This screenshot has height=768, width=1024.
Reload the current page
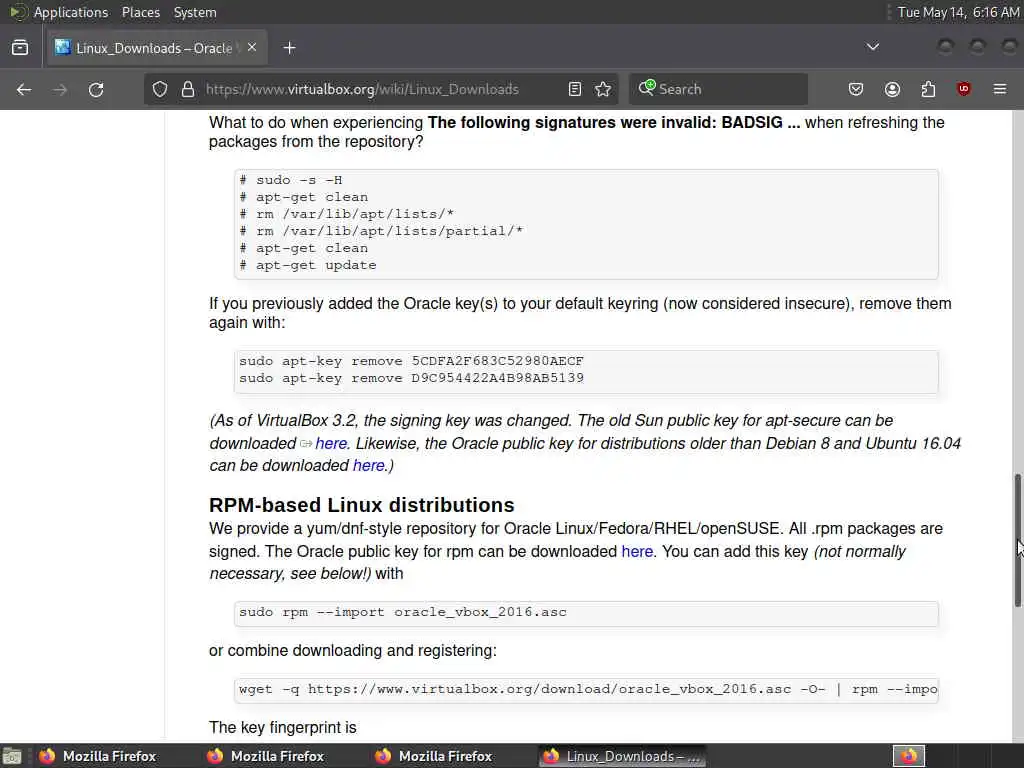tap(96, 89)
